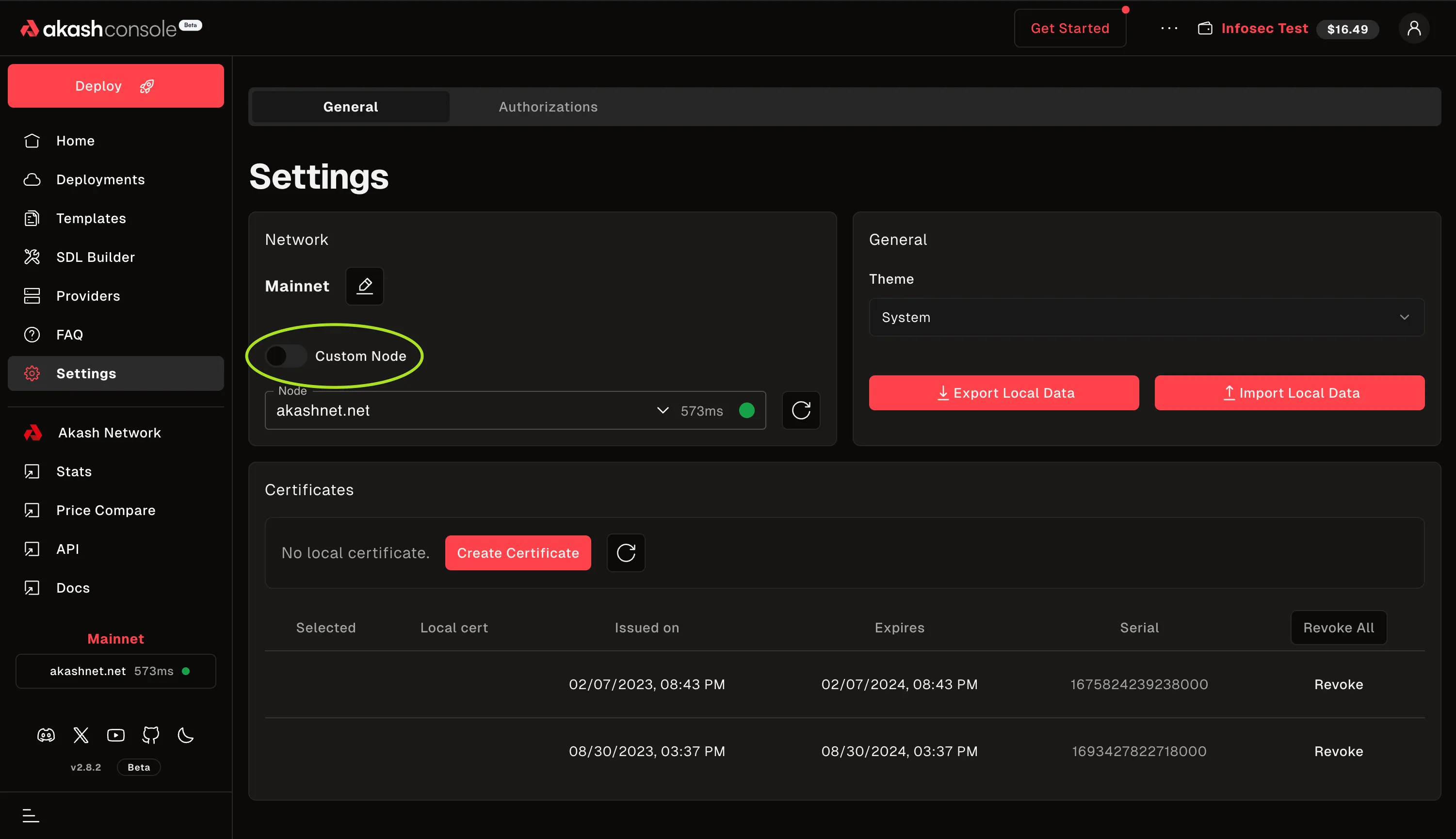Switch to the Authorizations tab

pyautogui.click(x=548, y=107)
